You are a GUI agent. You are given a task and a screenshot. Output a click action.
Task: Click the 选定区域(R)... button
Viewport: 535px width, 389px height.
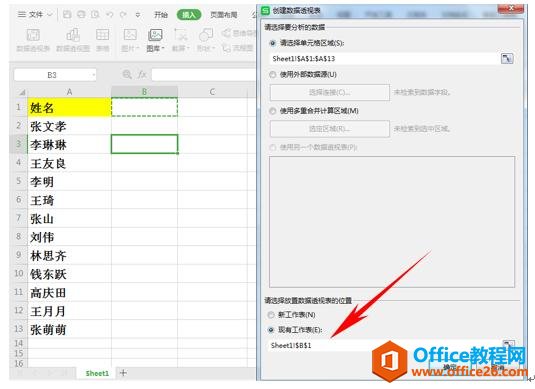tap(330, 129)
